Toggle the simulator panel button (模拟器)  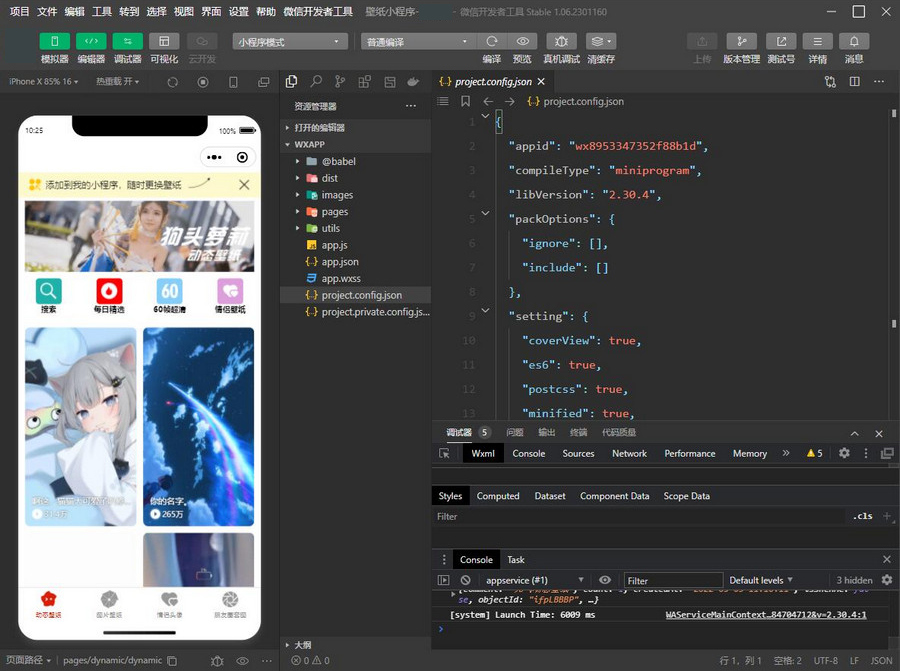click(x=54, y=41)
